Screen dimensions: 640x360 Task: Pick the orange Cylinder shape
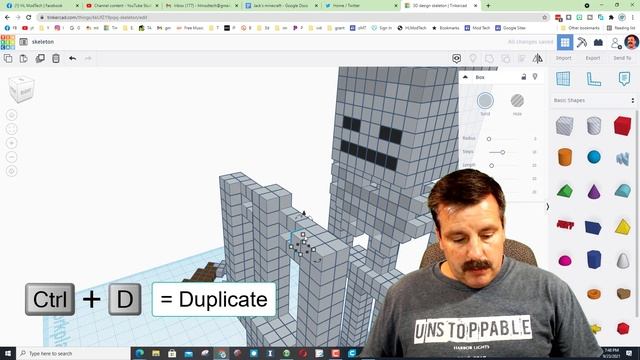point(565,157)
